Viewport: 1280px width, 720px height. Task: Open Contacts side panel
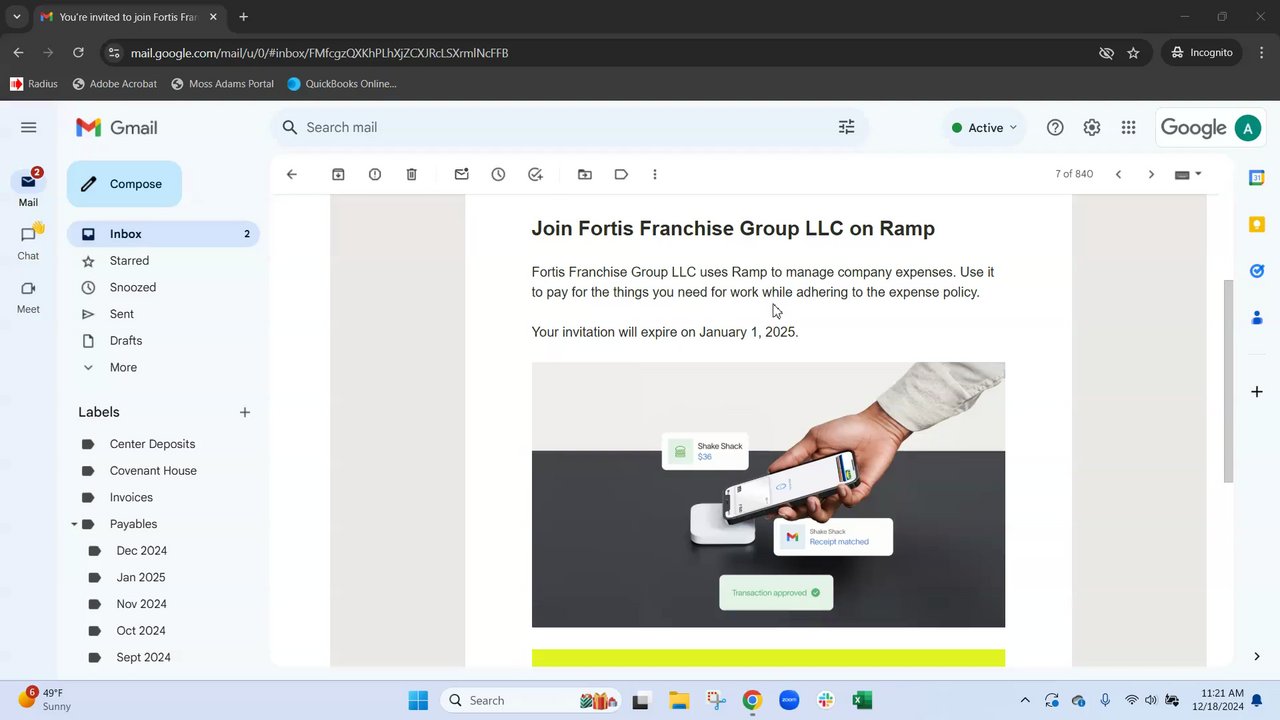(1257, 318)
